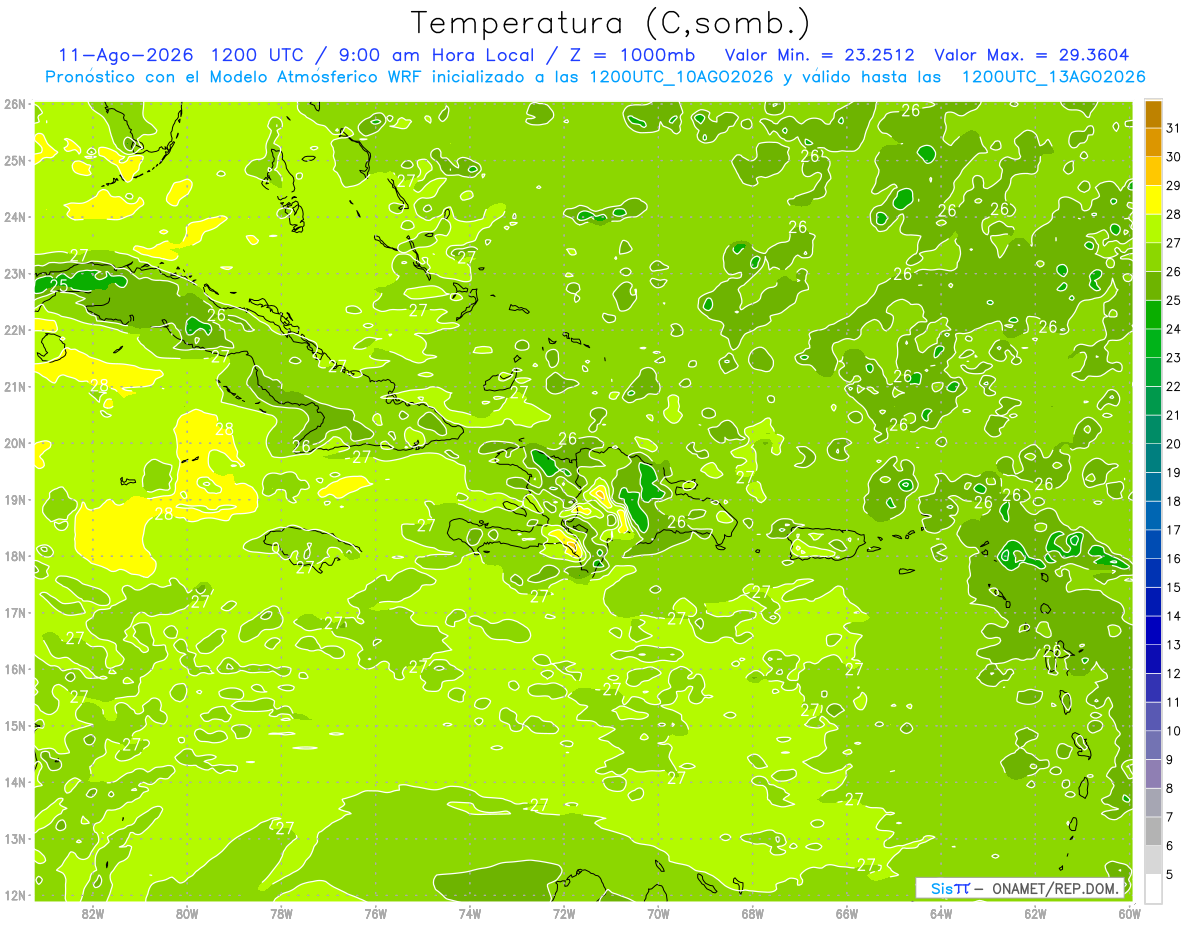The image size is (1200, 927).
Task: Click the "19N" latitude axis label
Action: [15, 499]
